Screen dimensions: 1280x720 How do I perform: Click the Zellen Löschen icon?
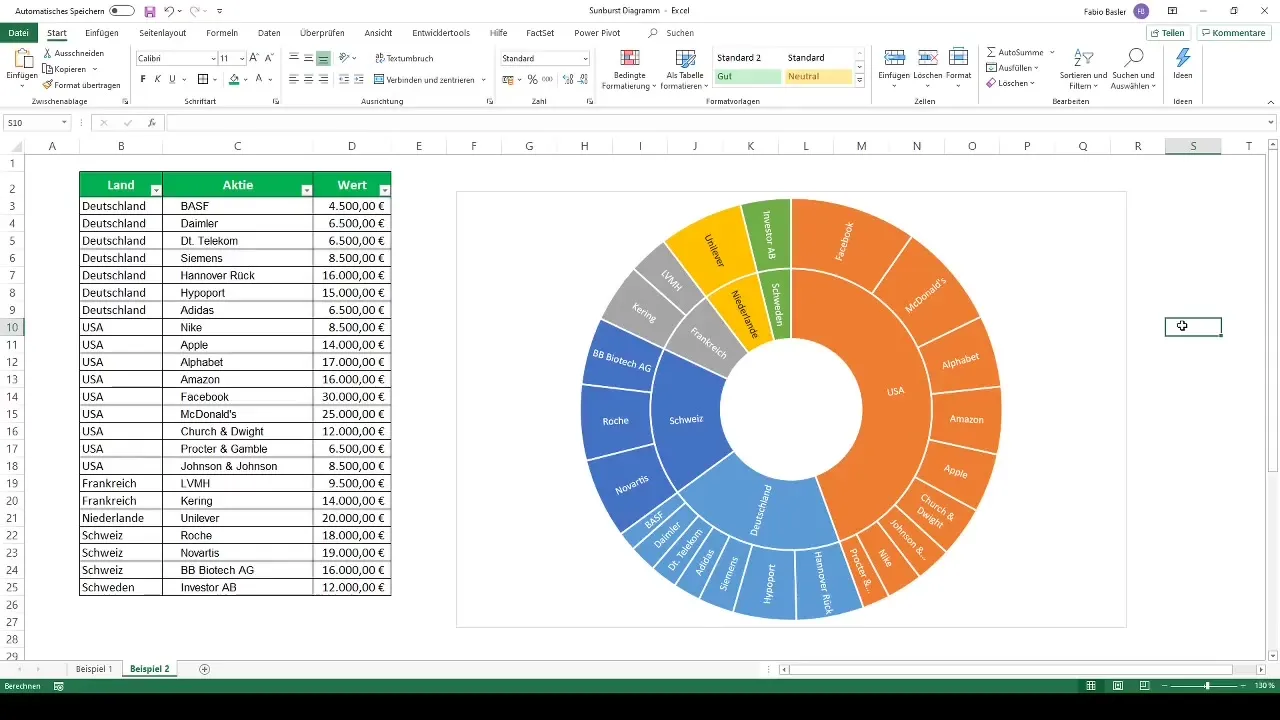pos(927,57)
